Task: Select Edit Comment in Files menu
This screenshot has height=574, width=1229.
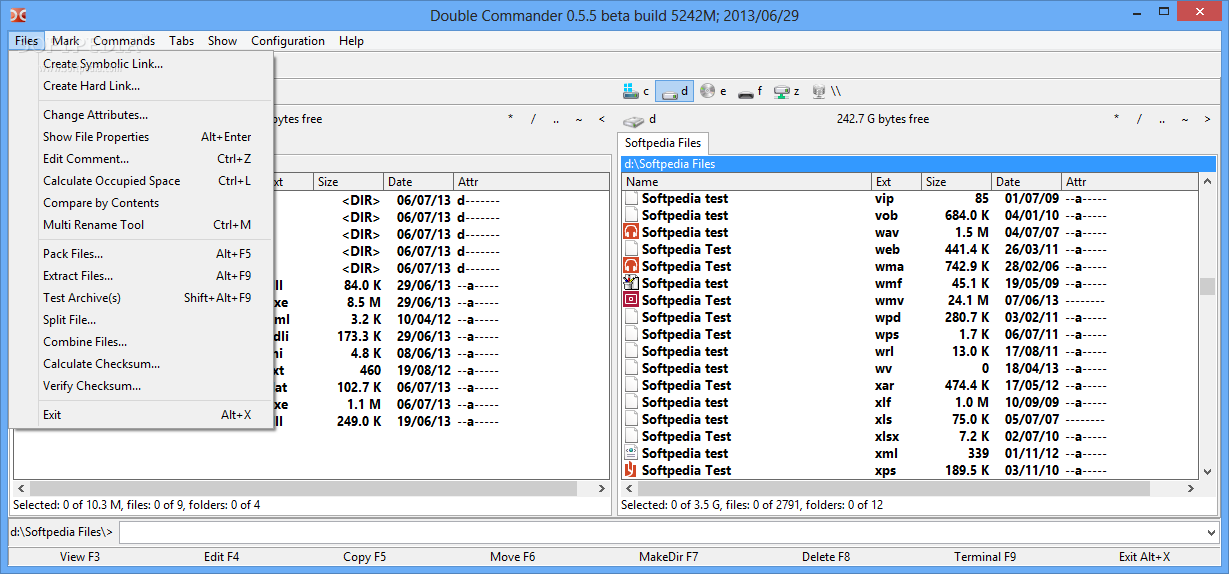Action: (141, 159)
